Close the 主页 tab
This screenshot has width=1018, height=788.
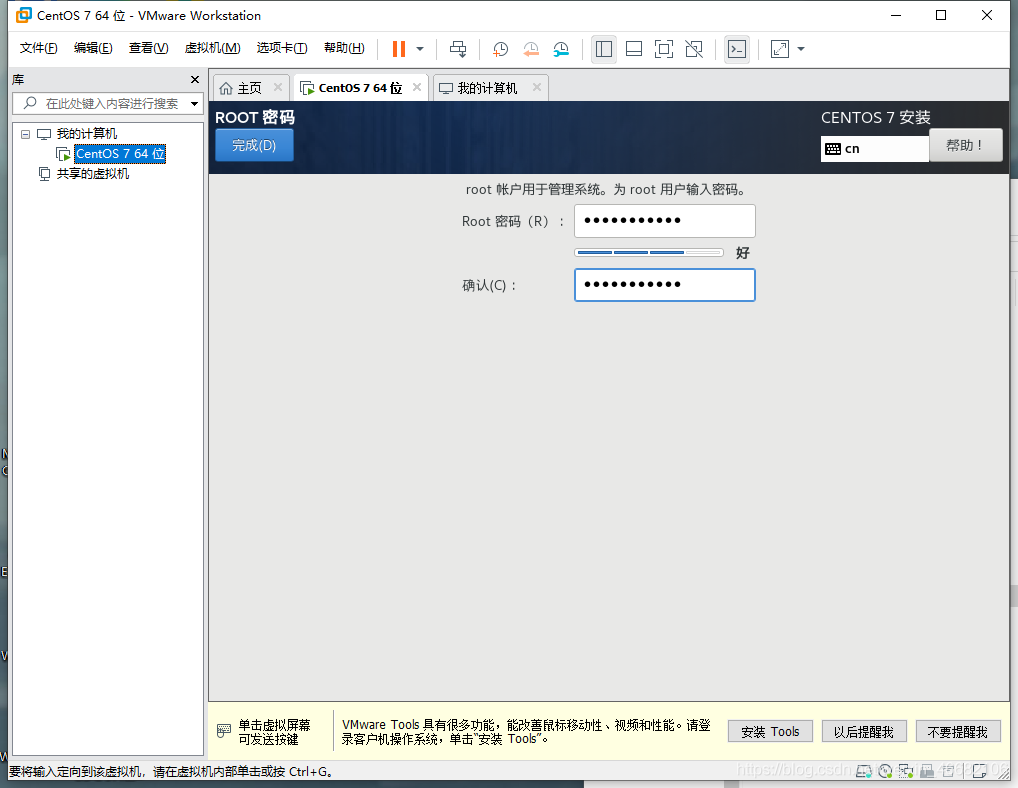278,87
